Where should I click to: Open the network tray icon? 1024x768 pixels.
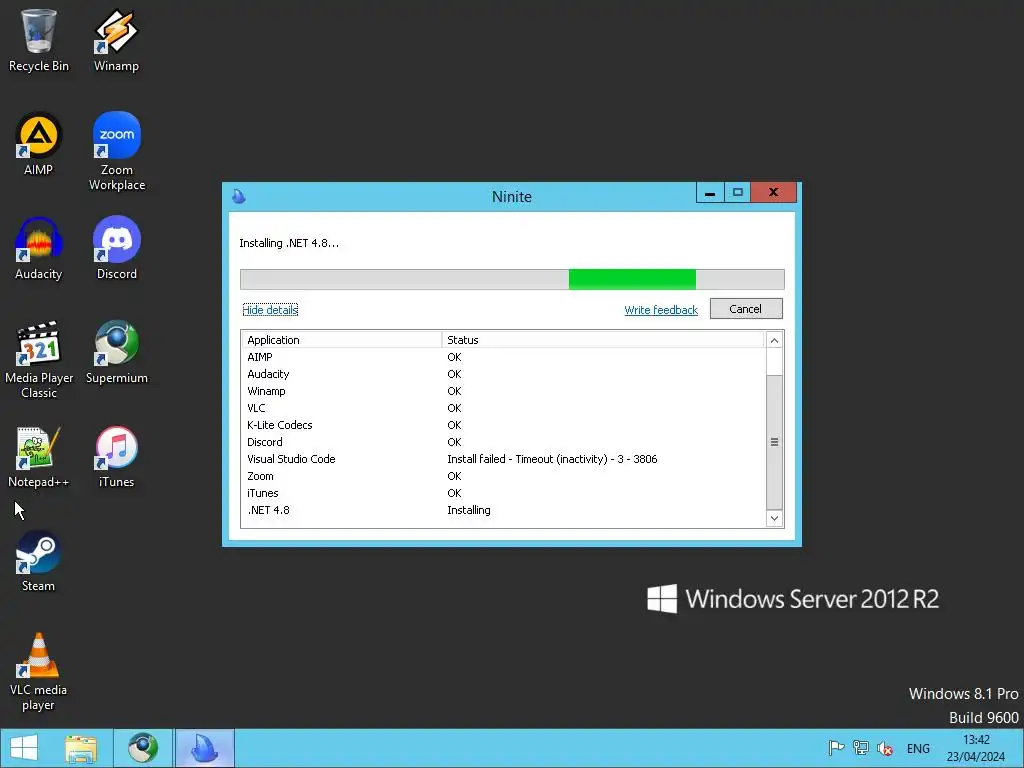click(861, 748)
